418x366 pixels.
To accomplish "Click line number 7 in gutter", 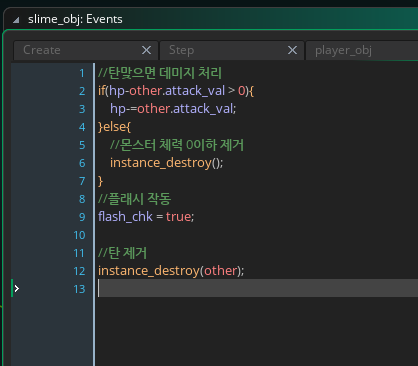I will tap(82, 181).
